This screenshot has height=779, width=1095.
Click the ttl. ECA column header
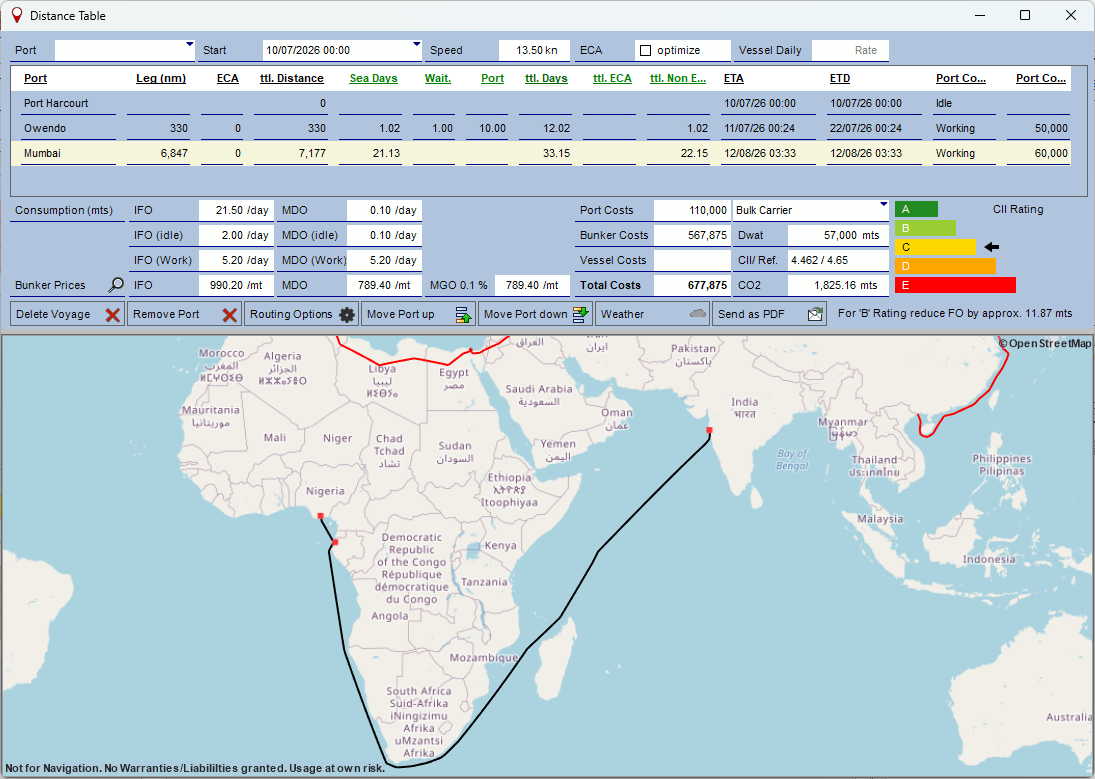[612, 78]
